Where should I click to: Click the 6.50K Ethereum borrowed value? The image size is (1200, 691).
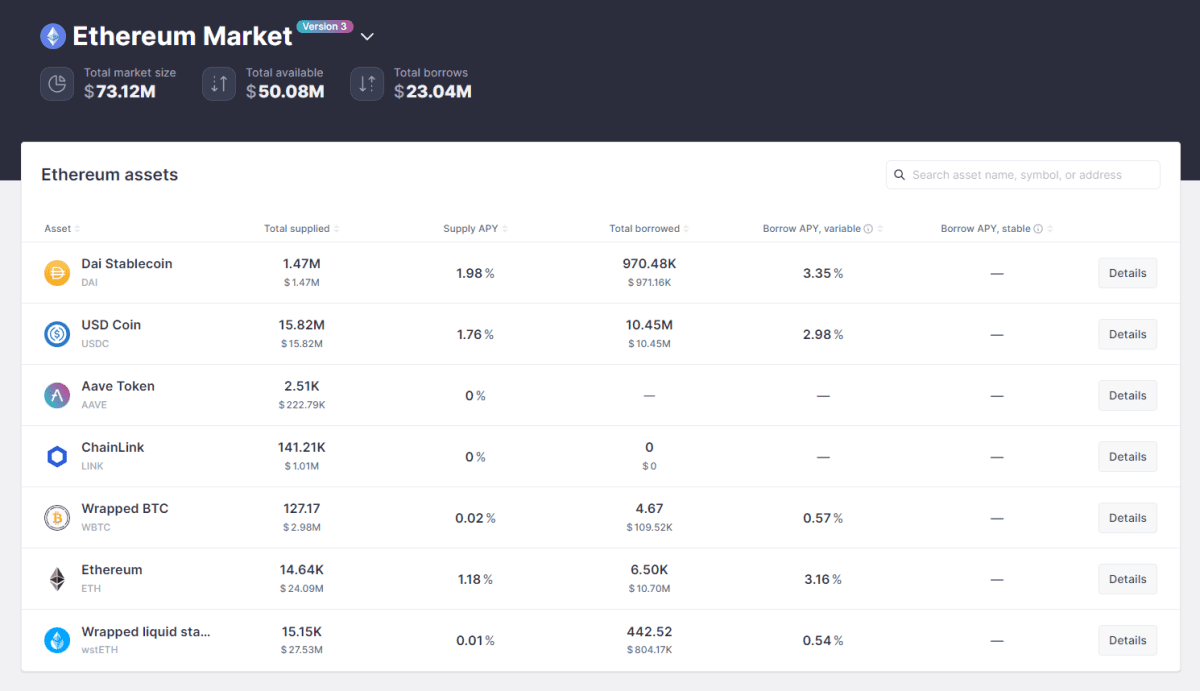coord(649,570)
